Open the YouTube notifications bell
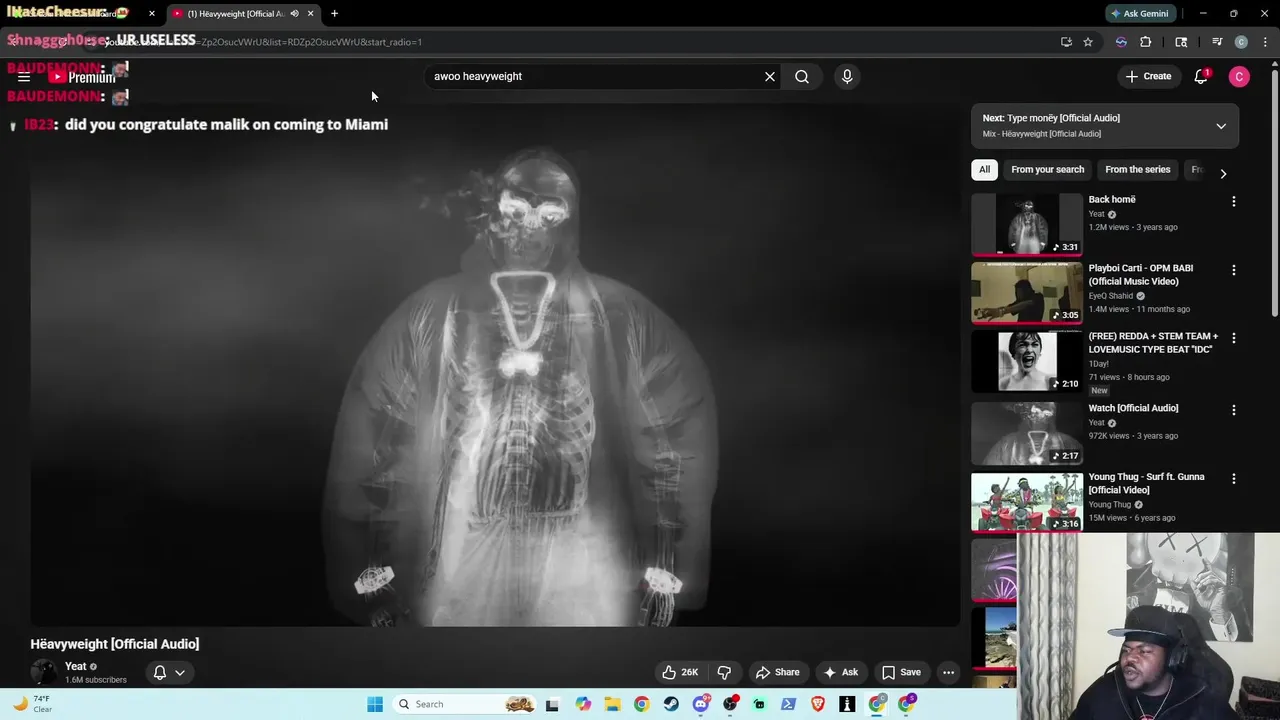The image size is (1280, 720). pos(1201,77)
